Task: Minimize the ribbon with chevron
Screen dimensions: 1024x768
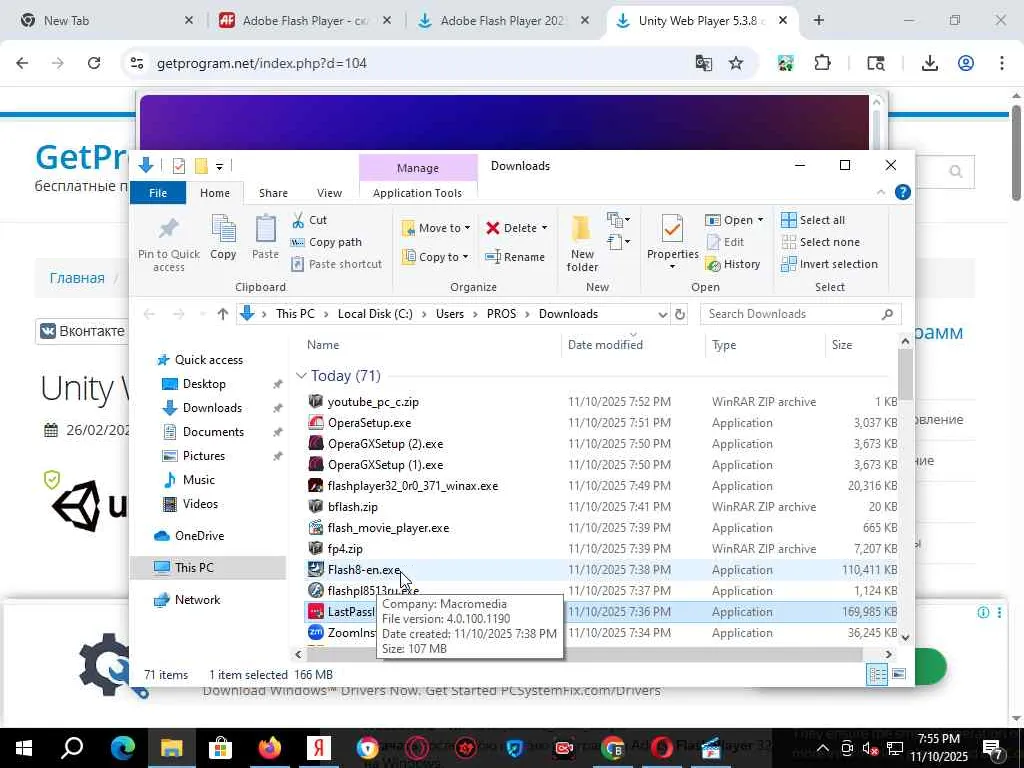Action: [x=880, y=192]
